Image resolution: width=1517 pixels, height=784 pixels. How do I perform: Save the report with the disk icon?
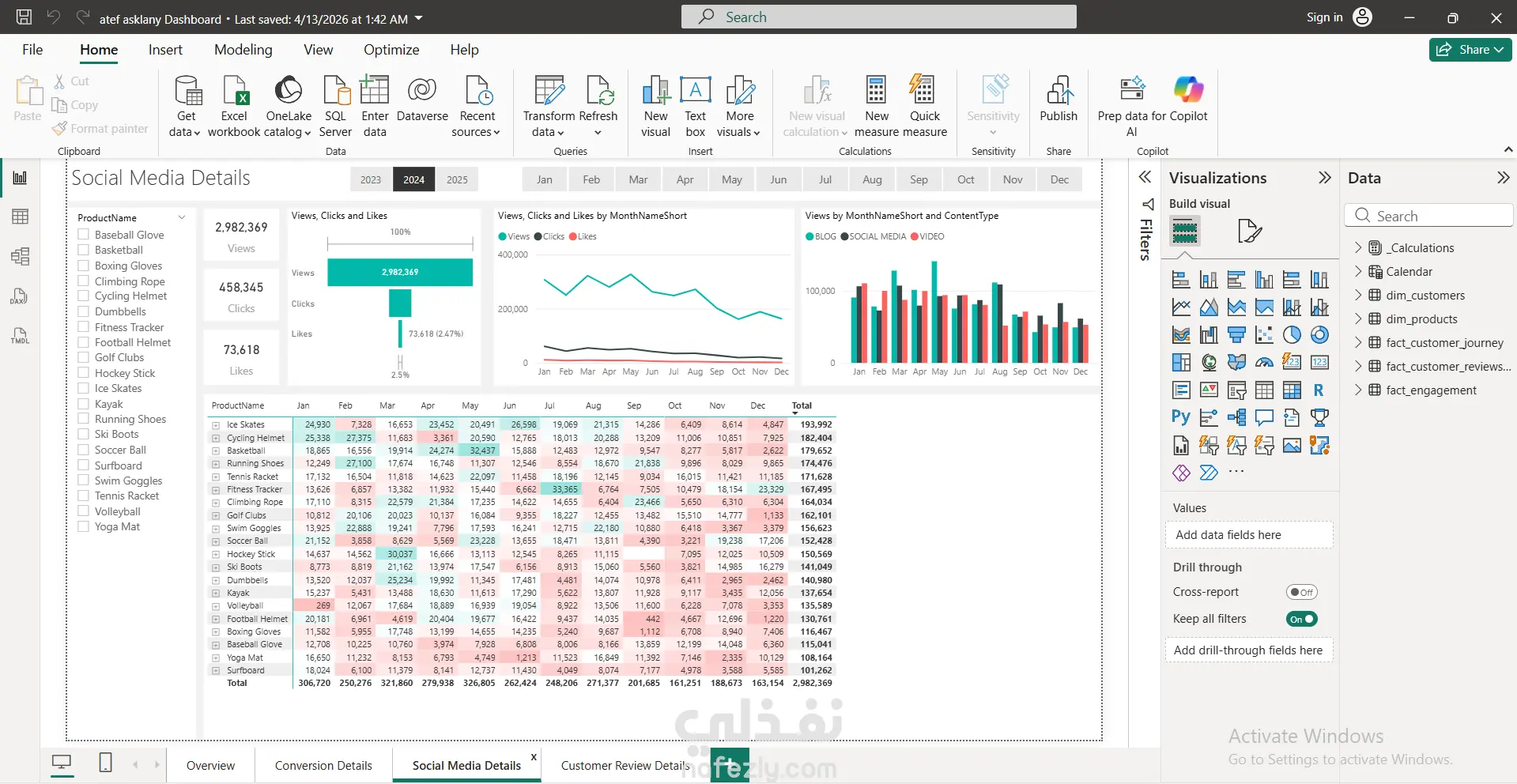(x=25, y=17)
